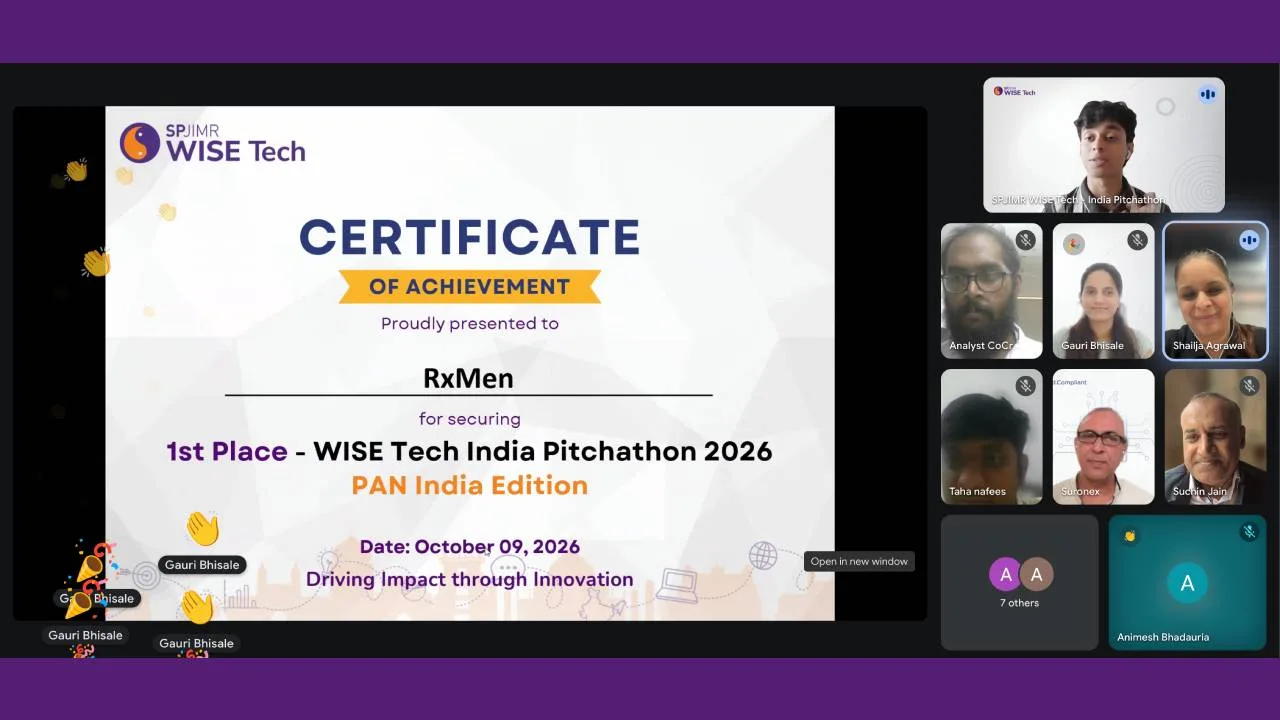1280x720 pixels.
Task: Click the small WISE Tech logo in presenter tile
Action: [x=1014, y=92]
